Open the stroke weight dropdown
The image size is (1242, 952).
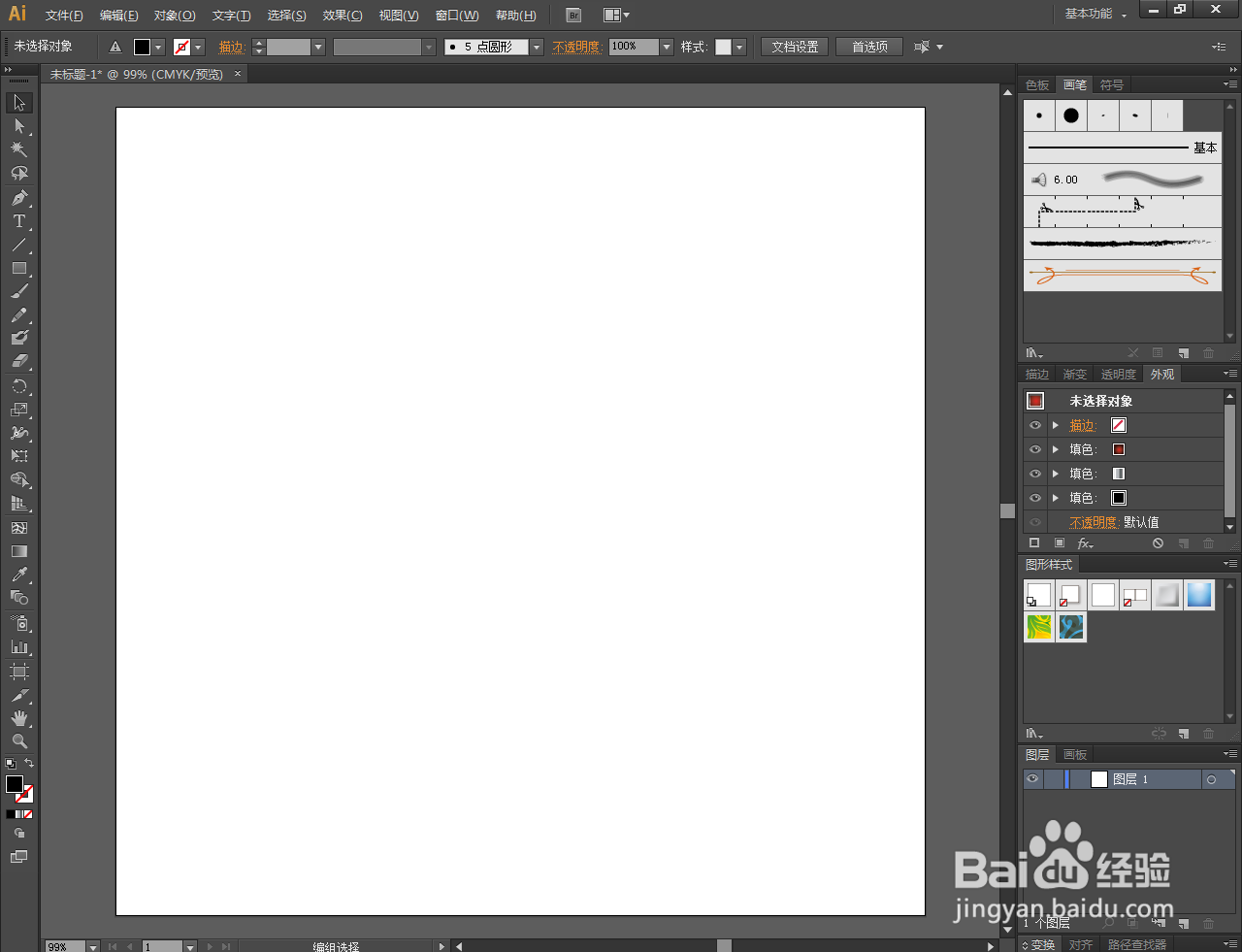tap(318, 47)
